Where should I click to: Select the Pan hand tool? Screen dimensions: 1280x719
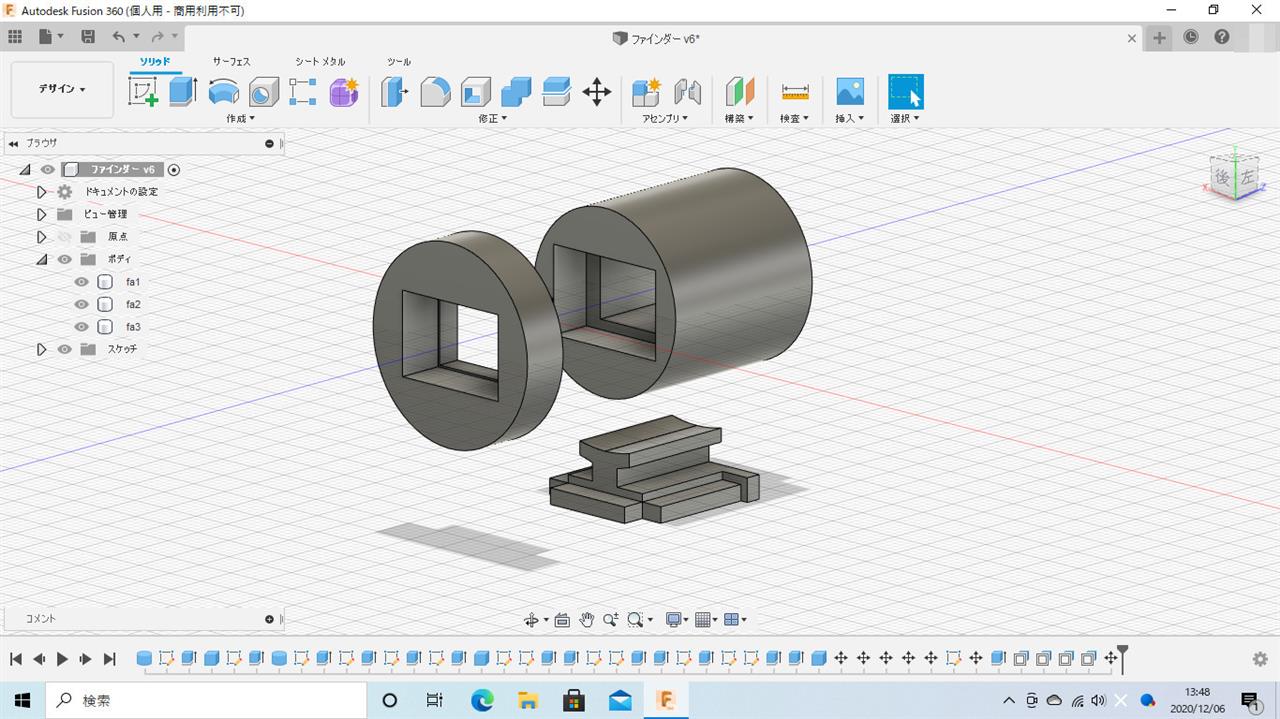[586, 620]
